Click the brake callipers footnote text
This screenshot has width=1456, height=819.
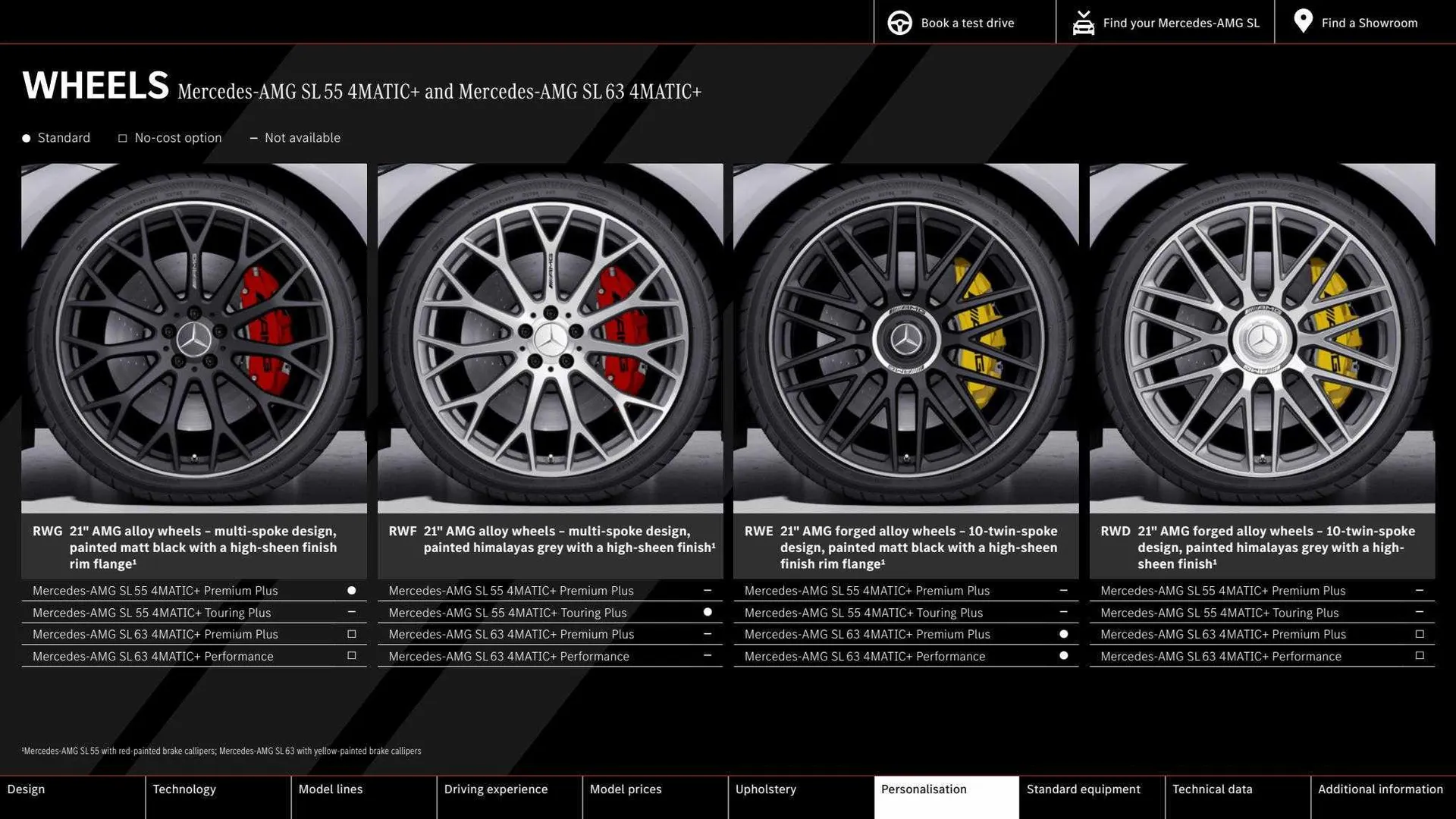(223, 751)
